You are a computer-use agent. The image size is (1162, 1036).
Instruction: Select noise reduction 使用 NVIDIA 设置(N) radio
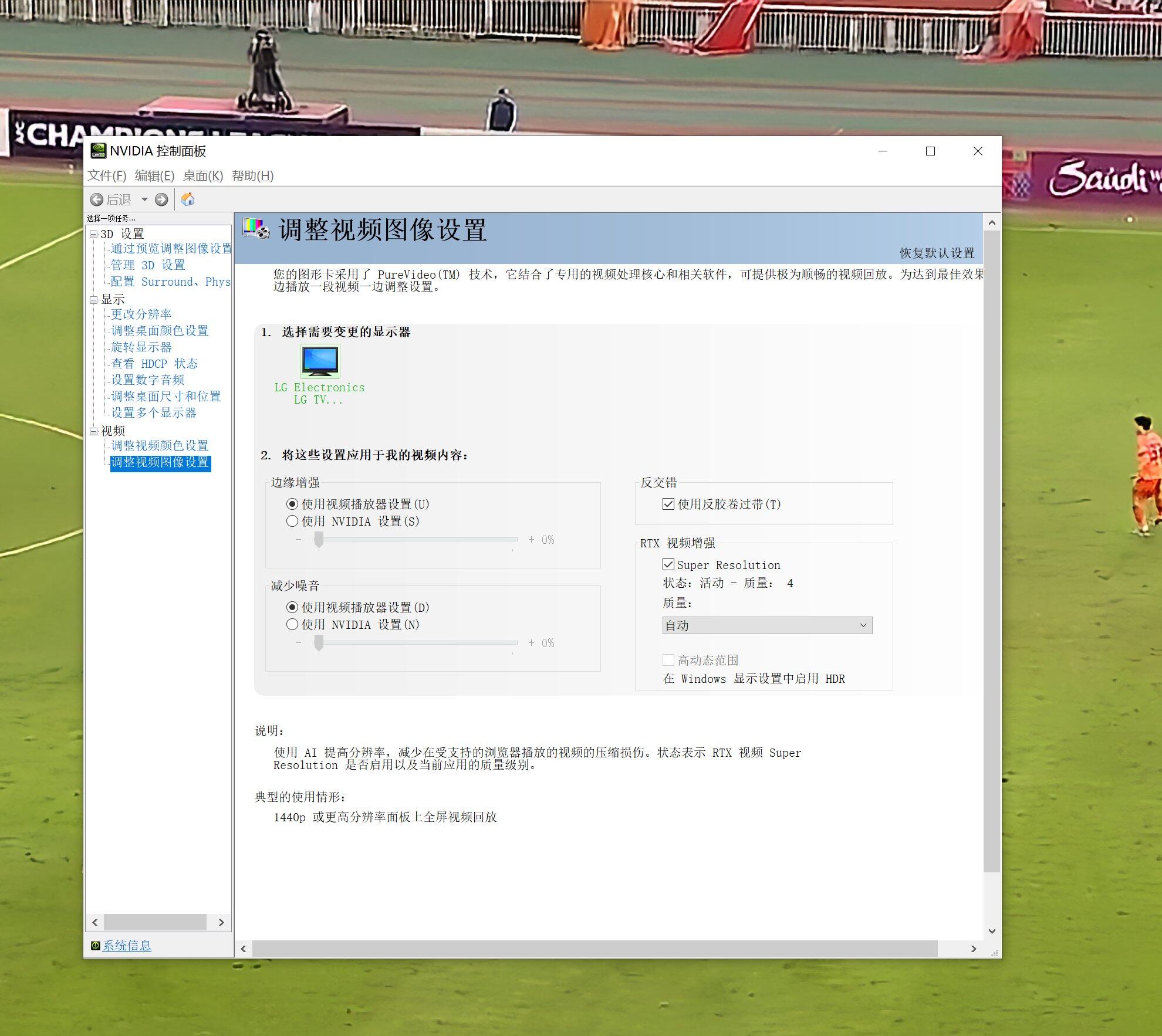[292, 624]
